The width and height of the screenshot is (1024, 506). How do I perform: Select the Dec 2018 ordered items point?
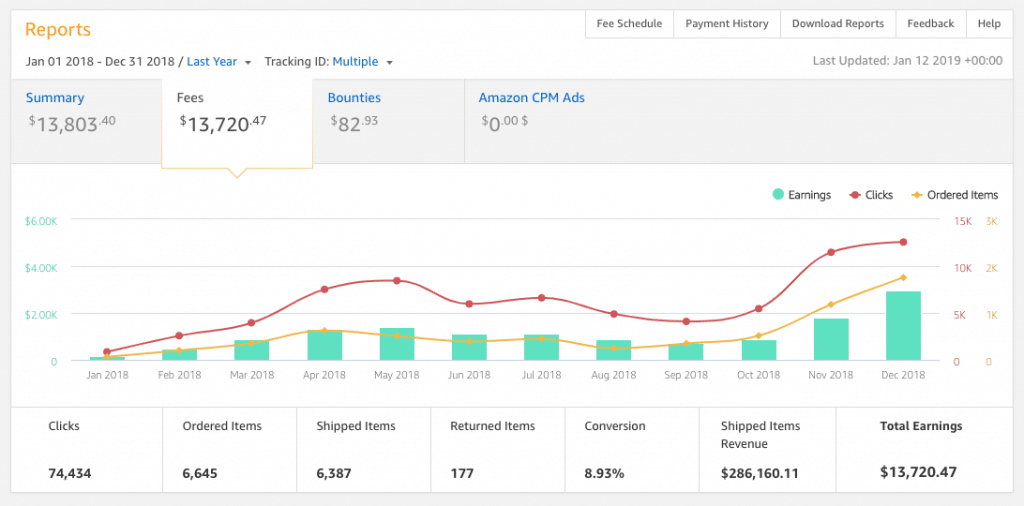click(x=903, y=278)
